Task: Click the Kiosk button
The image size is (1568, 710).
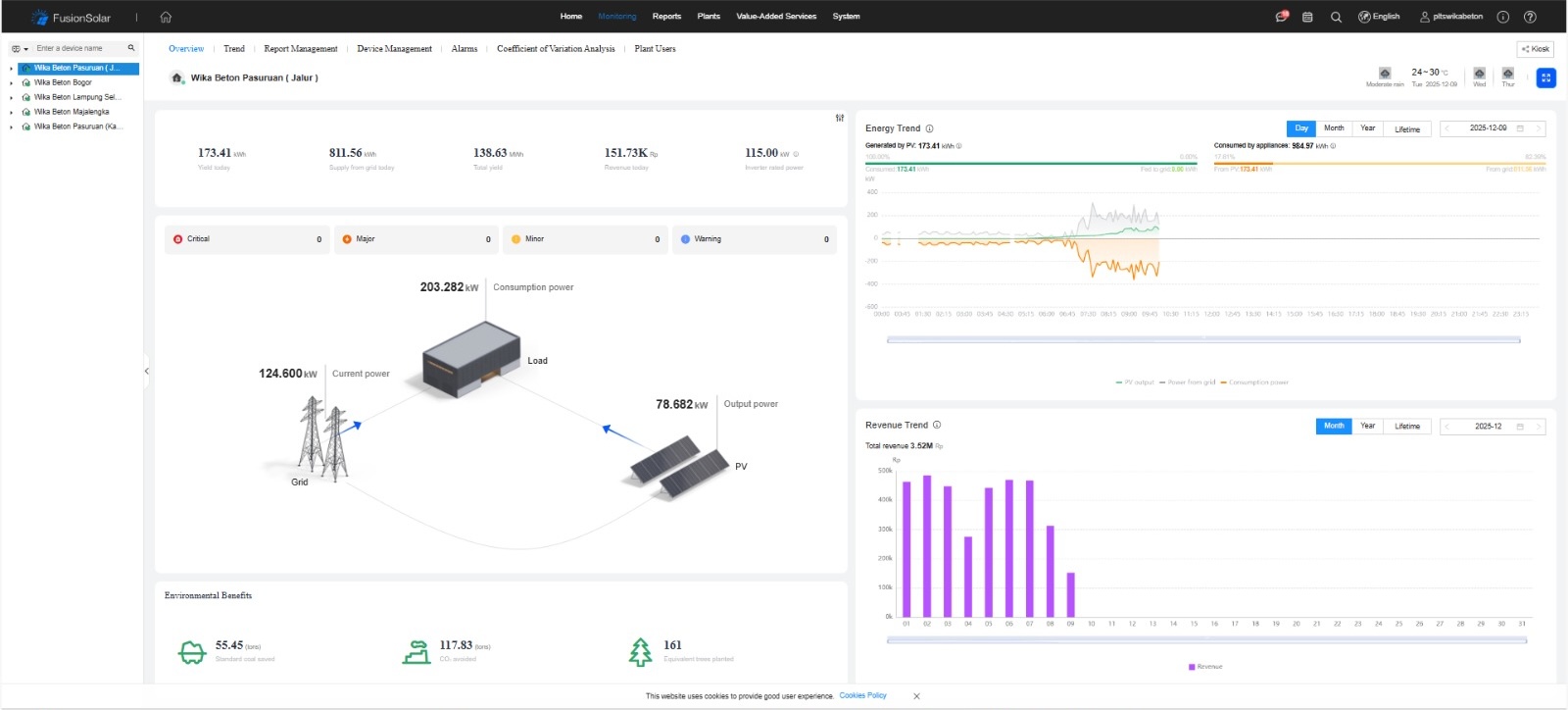Action: [x=1535, y=49]
